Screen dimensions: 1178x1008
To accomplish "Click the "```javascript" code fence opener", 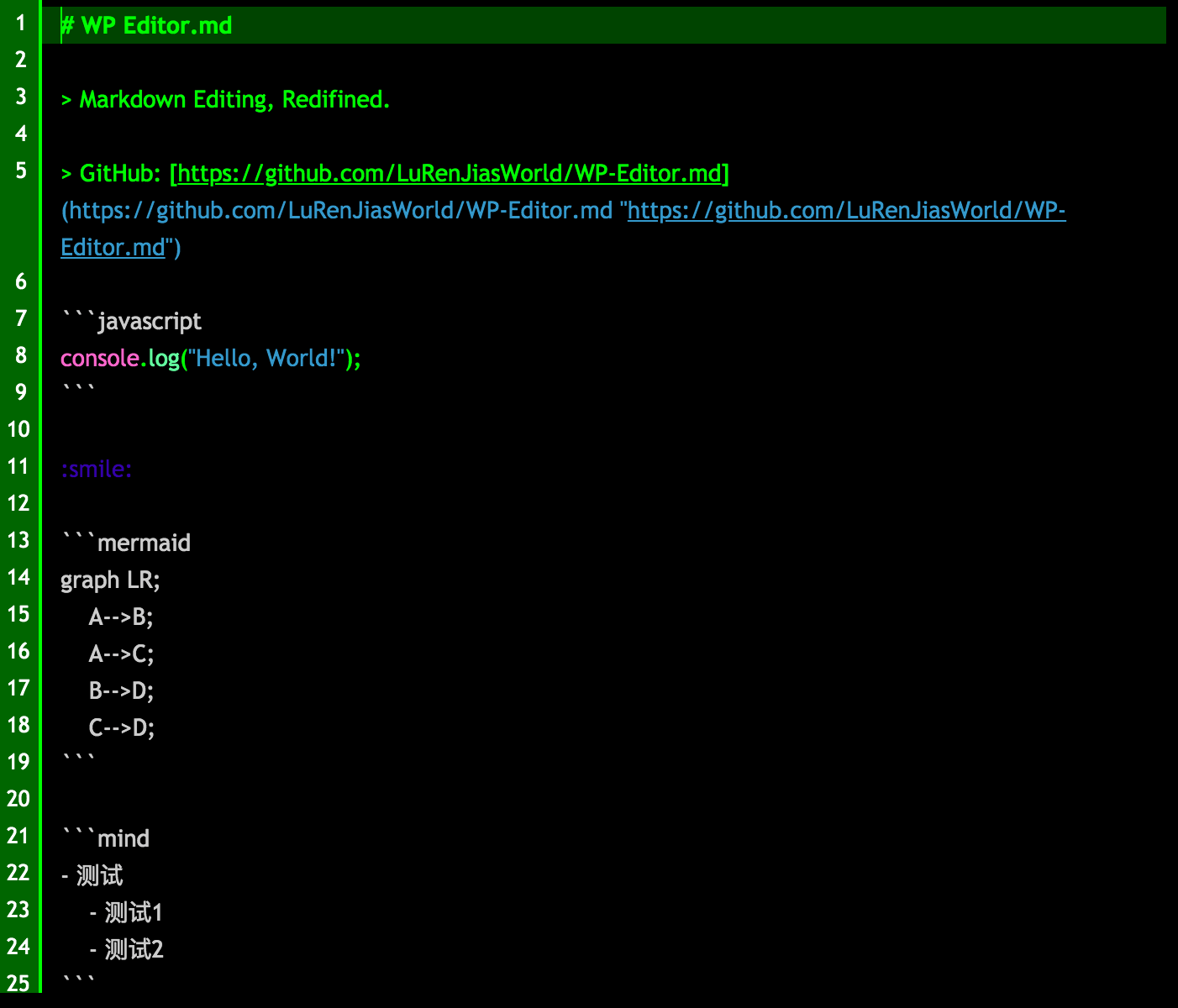I will (131, 321).
